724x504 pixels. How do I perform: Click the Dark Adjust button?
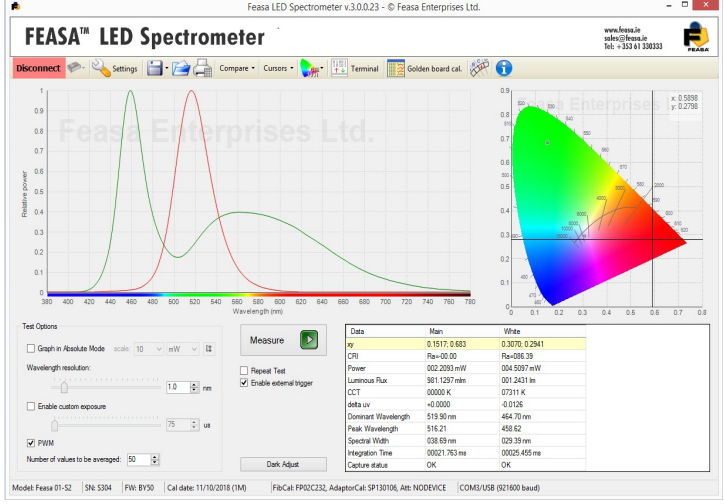(x=283, y=464)
